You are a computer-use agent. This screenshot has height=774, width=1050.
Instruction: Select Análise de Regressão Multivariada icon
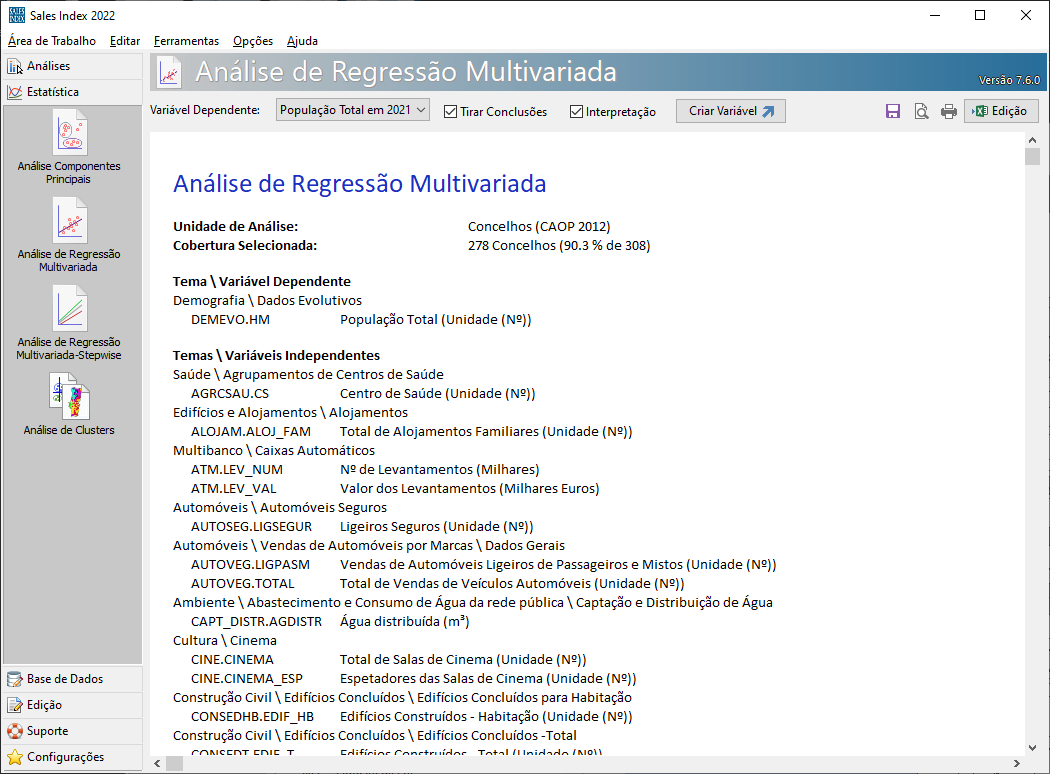point(69,221)
